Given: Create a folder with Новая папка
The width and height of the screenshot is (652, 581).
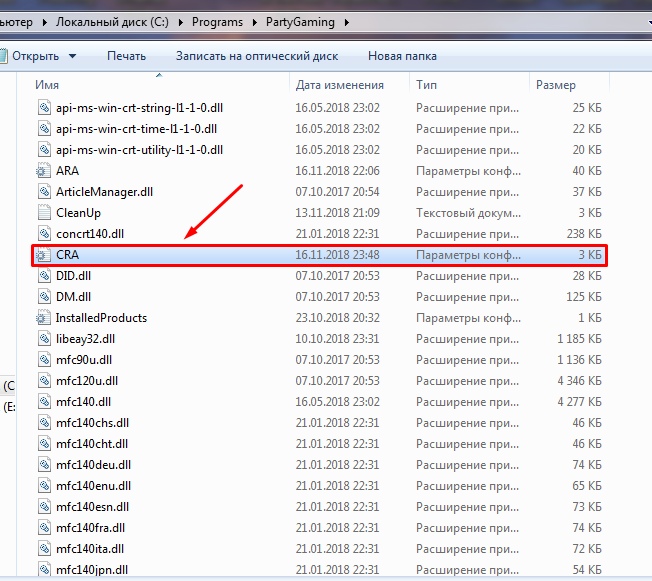Looking at the screenshot, I should pyautogui.click(x=402, y=56).
